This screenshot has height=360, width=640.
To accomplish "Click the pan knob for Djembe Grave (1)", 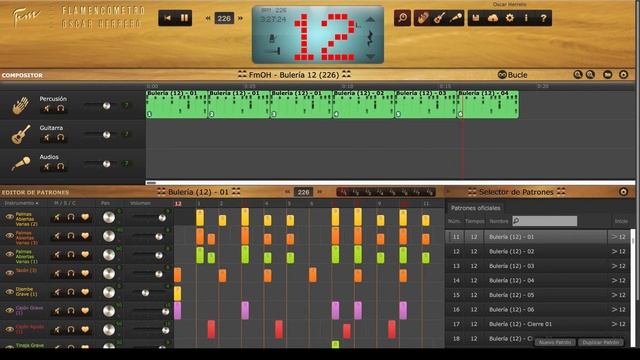I will tap(109, 292).
